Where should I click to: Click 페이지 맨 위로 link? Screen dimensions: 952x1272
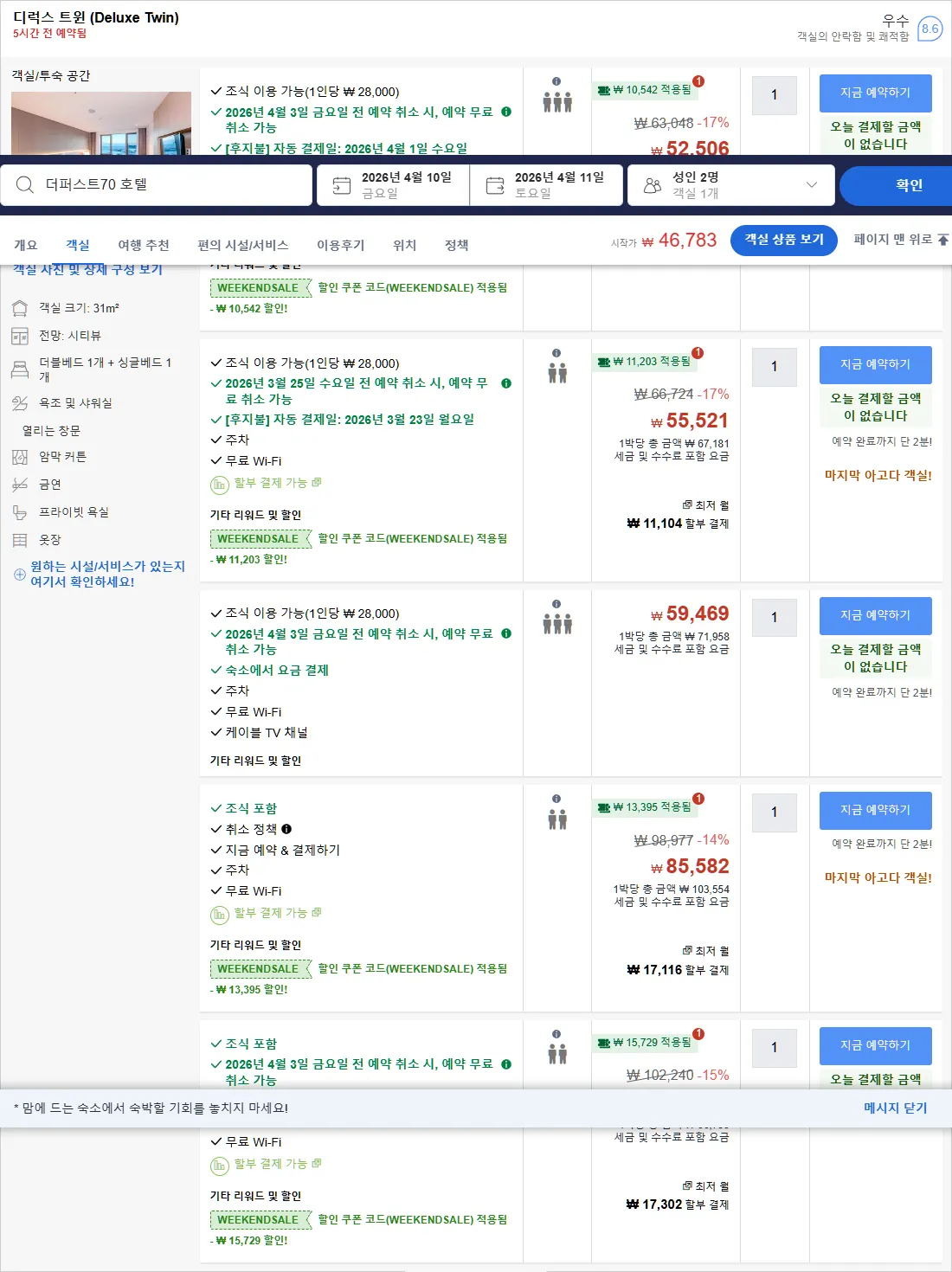point(893,240)
